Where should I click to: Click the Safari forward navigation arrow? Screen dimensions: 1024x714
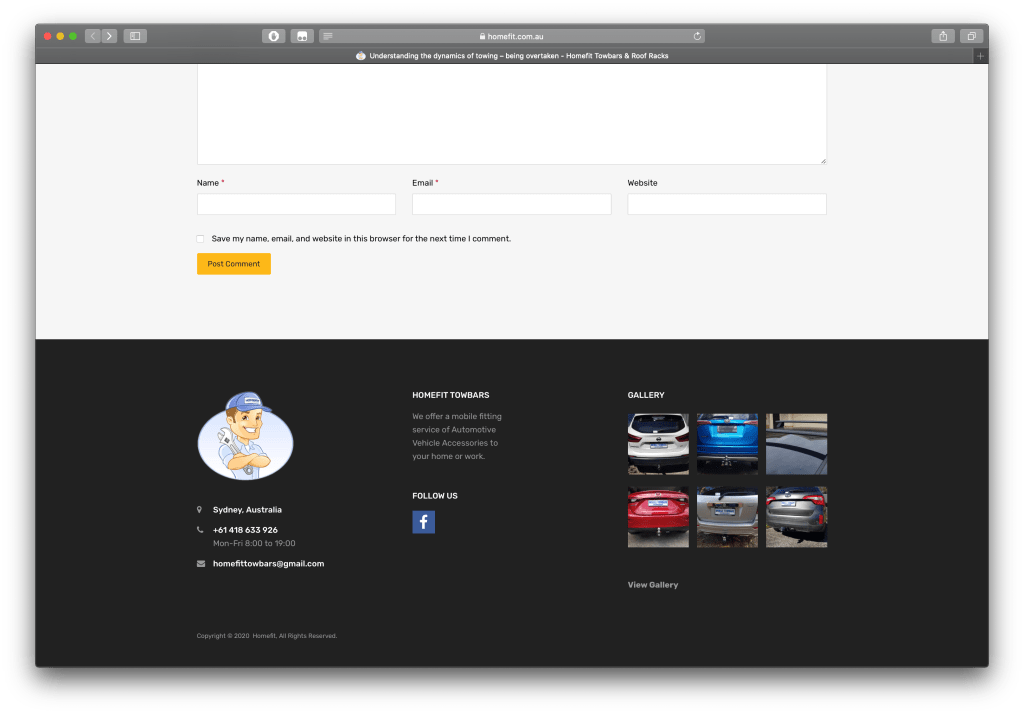(x=109, y=36)
